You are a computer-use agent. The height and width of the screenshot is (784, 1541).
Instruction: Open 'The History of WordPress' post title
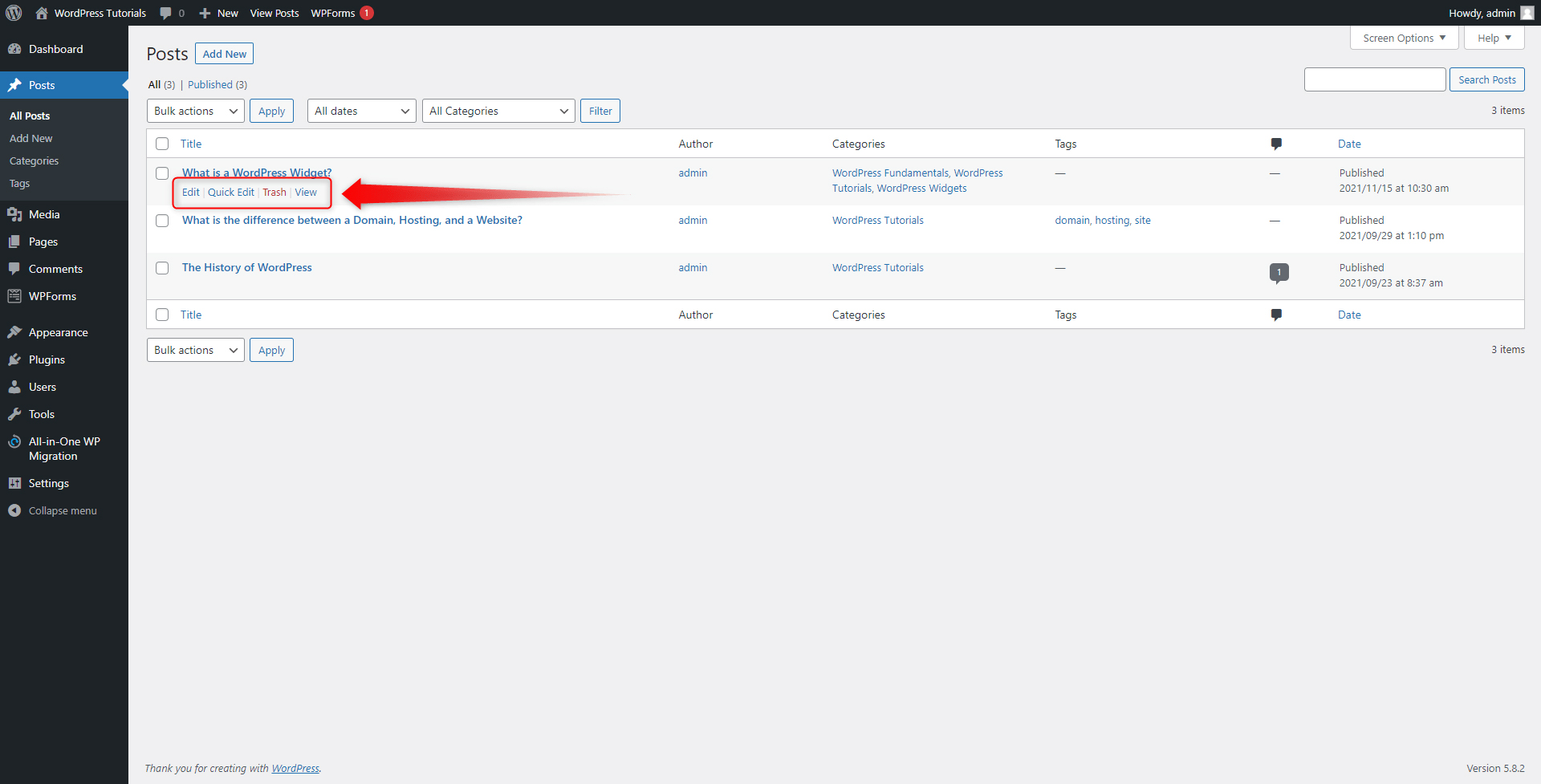click(247, 267)
